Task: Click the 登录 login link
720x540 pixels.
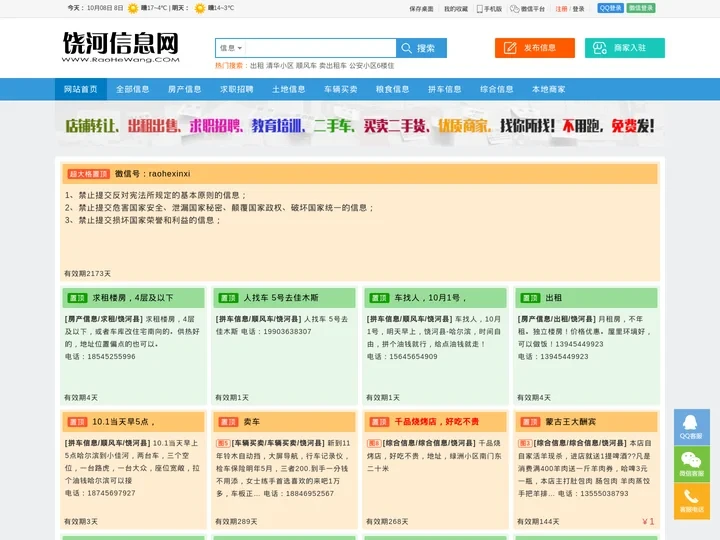Action: 578,9
